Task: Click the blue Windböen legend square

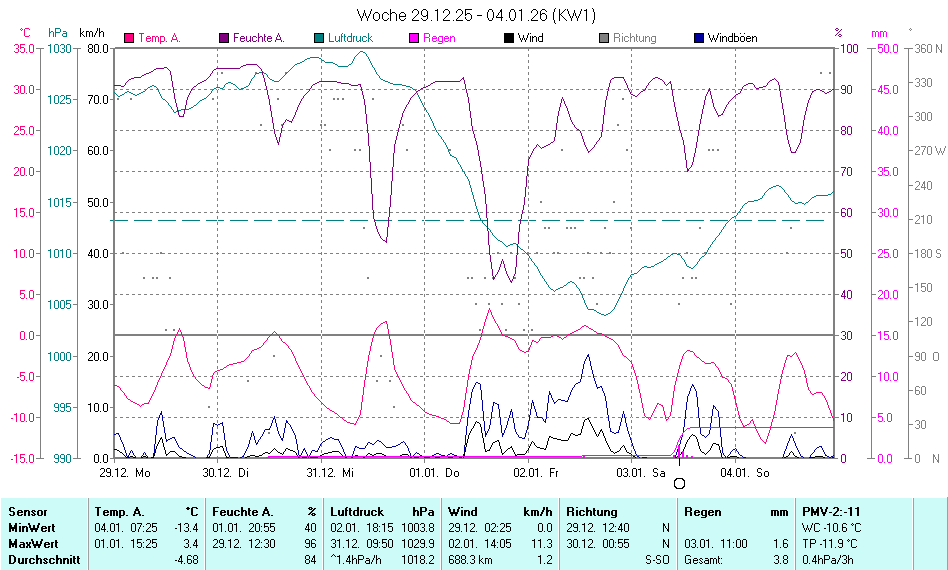Action: [698, 38]
